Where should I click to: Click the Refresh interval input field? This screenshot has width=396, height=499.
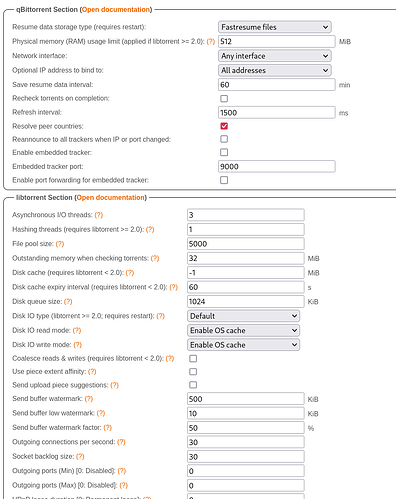click(x=277, y=113)
